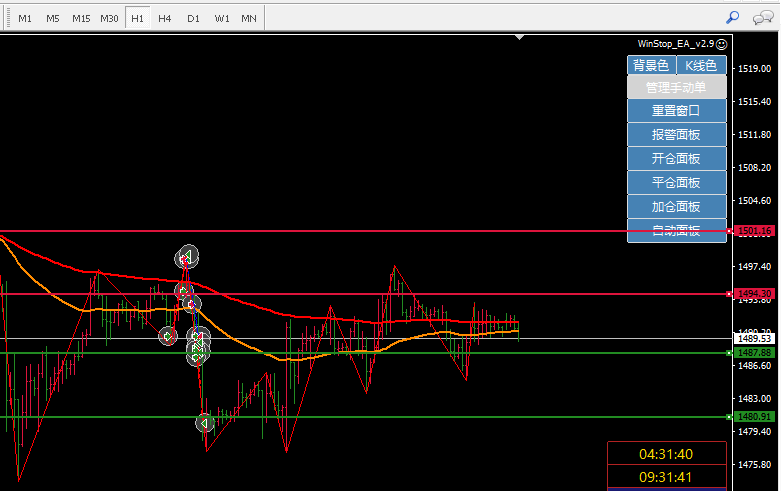Open the 开仓面板 open position panel
The image size is (781, 491).
pos(676,158)
